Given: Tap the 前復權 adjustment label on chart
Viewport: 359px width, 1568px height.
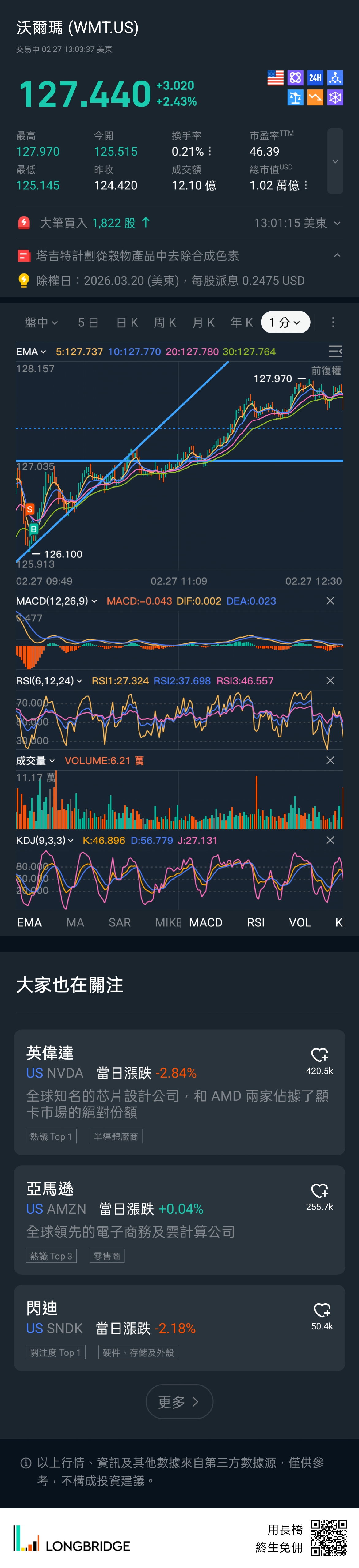Looking at the screenshot, I should [326, 371].
